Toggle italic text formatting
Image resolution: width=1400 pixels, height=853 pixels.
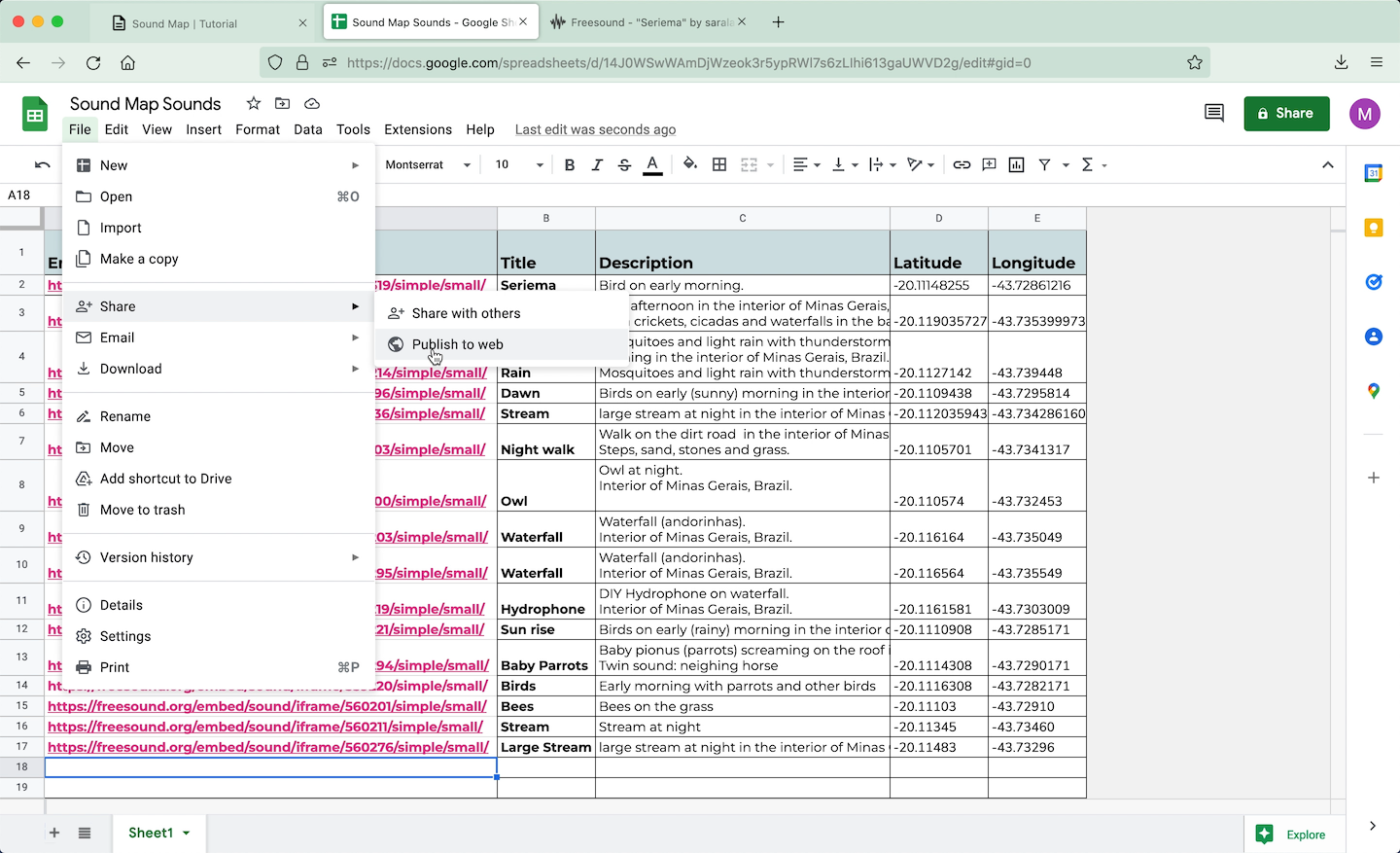(597, 165)
